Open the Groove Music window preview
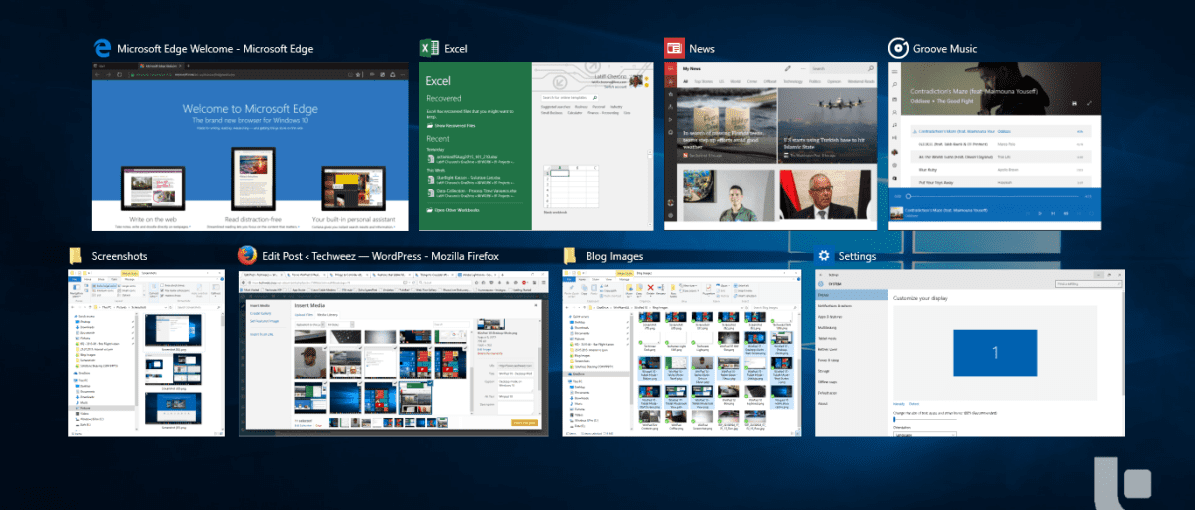The width and height of the screenshot is (1195, 510). click(995, 146)
